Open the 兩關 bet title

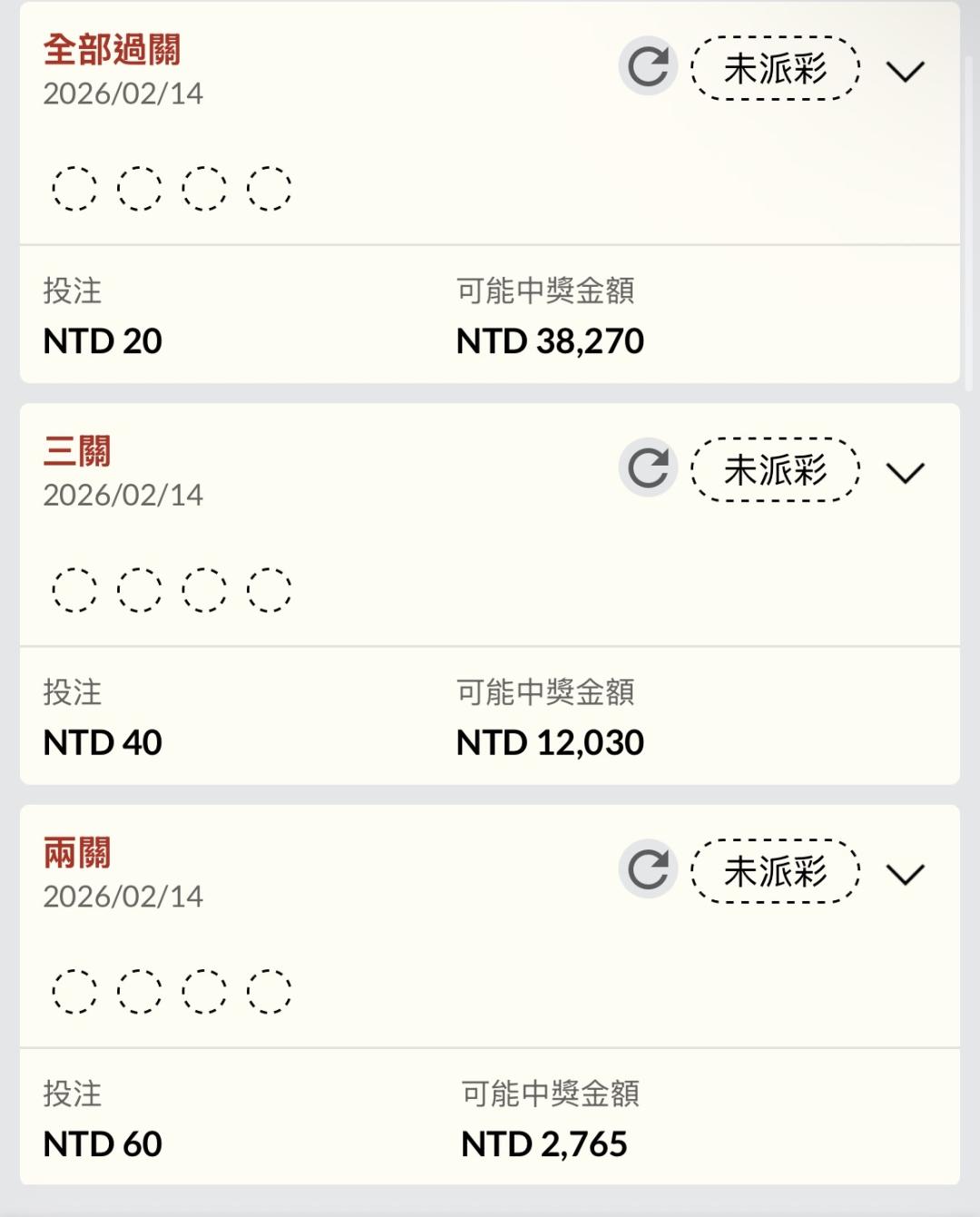pyautogui.click(x=77, y=853)
